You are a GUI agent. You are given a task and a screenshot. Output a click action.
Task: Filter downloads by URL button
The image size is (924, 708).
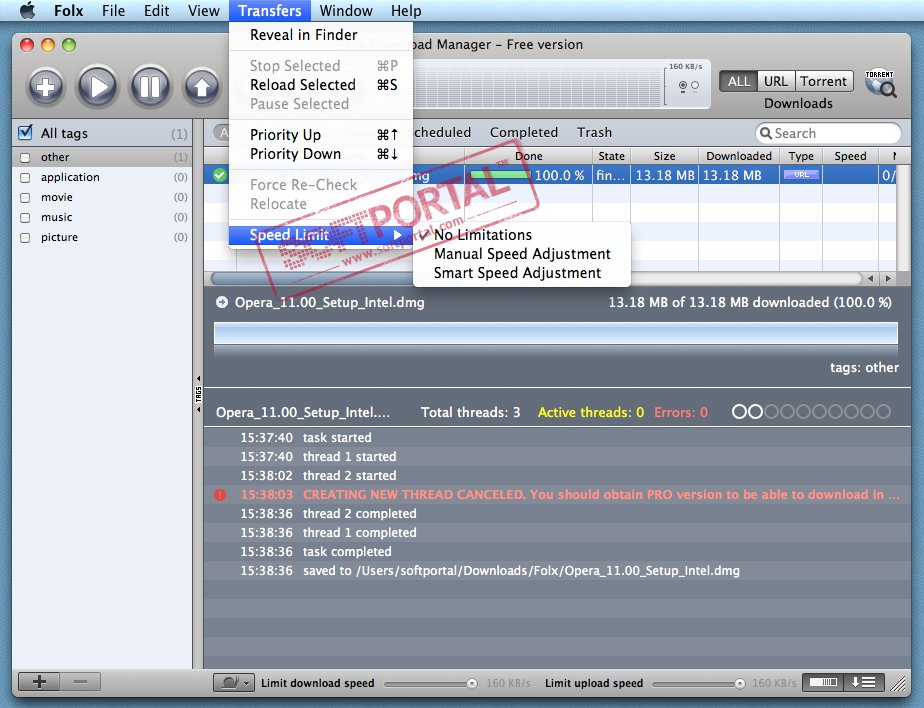776,81
